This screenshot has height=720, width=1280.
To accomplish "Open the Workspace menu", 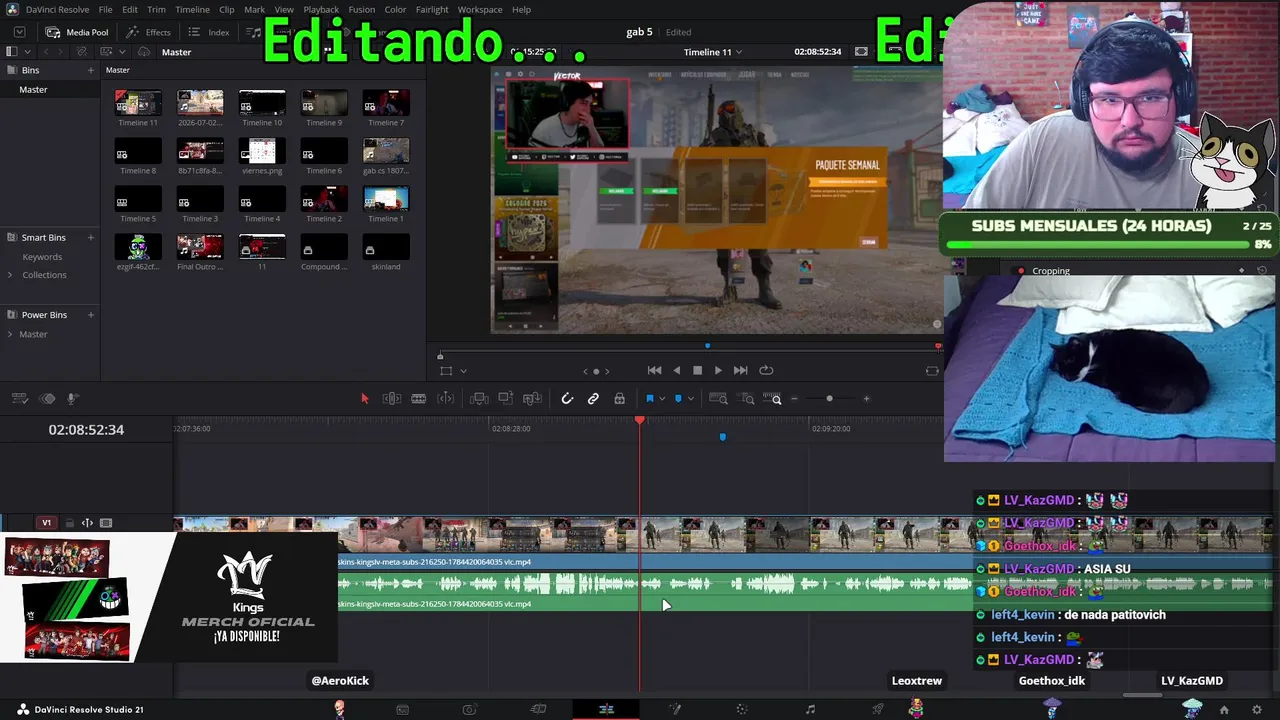I will [480, 10].
